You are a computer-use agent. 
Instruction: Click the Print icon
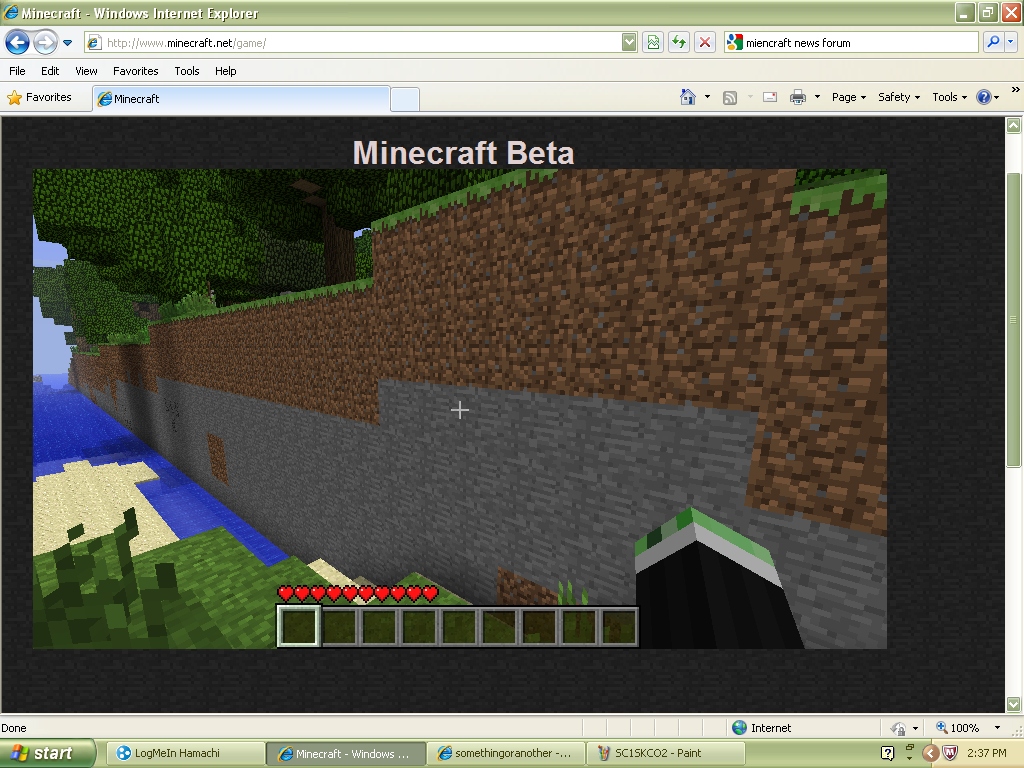point(798,97)
